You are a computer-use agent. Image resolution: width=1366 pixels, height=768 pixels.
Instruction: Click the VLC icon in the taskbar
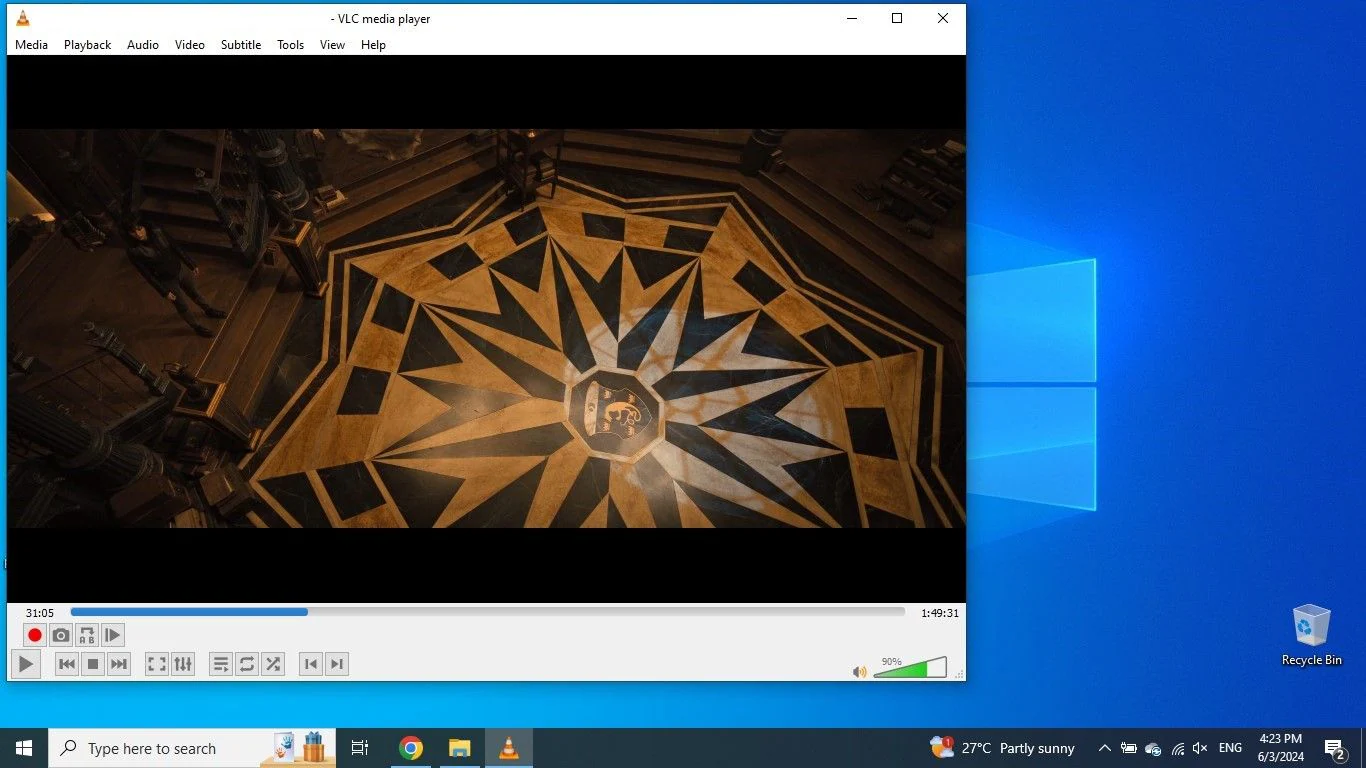pos(509,748)
